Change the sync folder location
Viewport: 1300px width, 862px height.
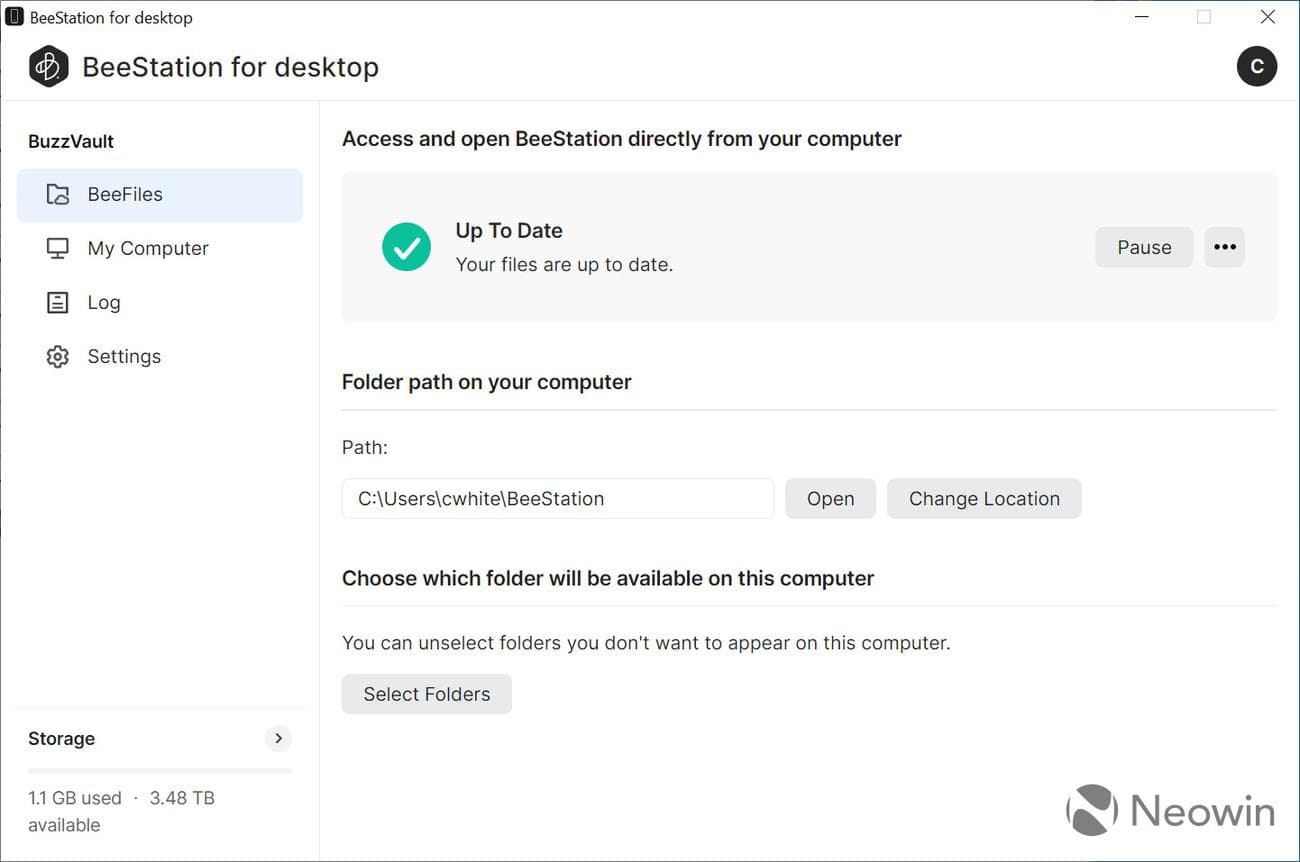tap(984, 498)
